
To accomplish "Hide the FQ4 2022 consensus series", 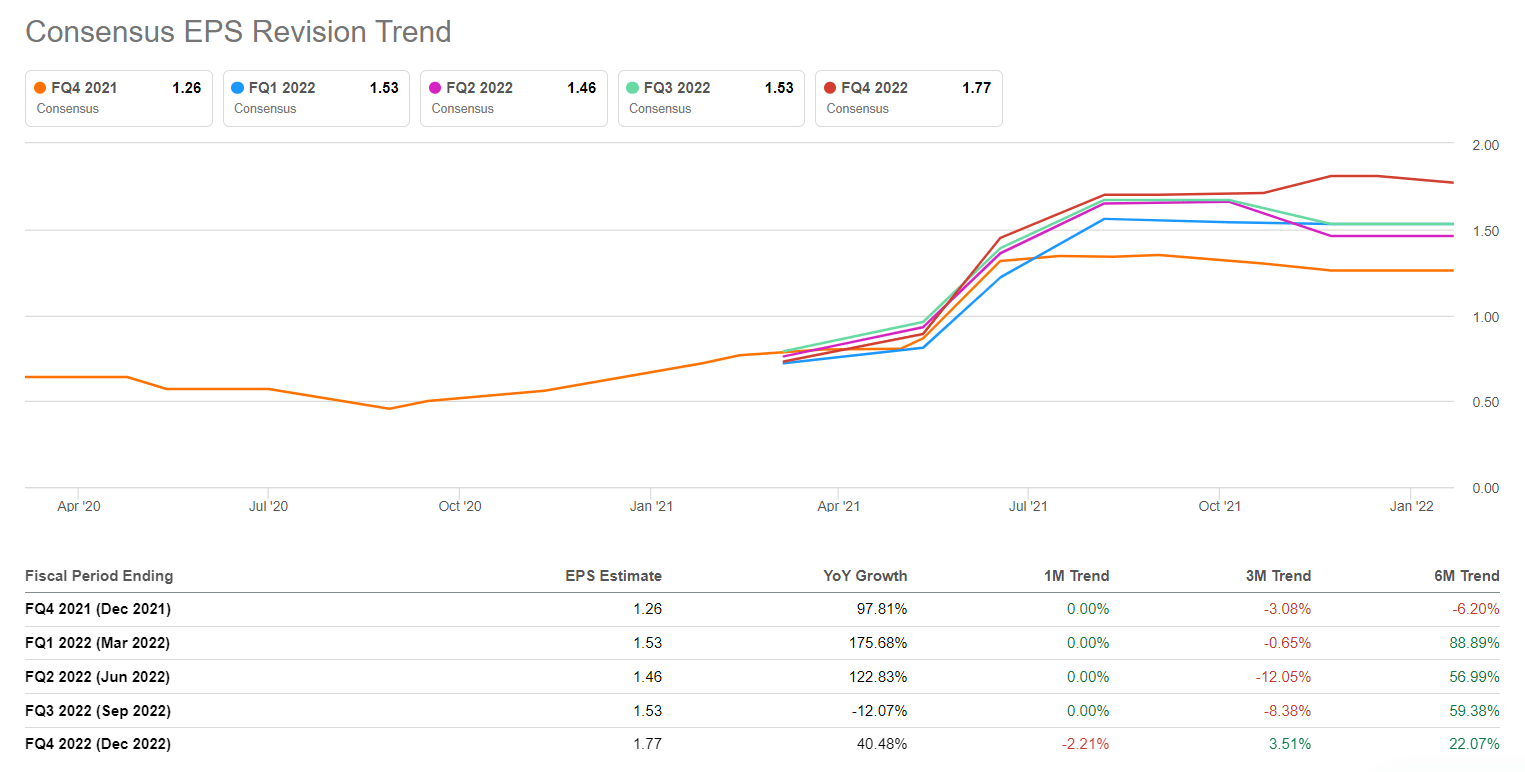I will click(908, 98).
